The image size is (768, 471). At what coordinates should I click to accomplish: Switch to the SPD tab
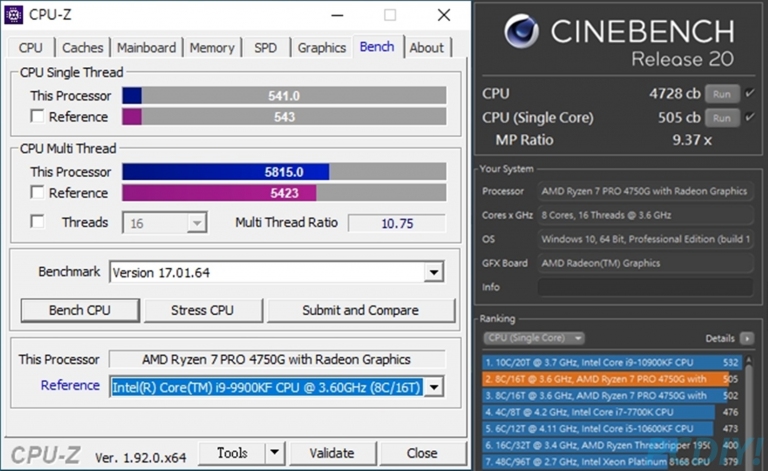click(265, 48)
